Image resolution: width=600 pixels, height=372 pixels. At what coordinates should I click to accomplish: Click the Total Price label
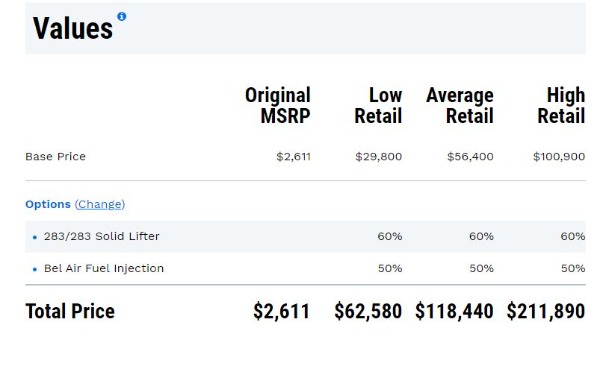tap(70, 311)
